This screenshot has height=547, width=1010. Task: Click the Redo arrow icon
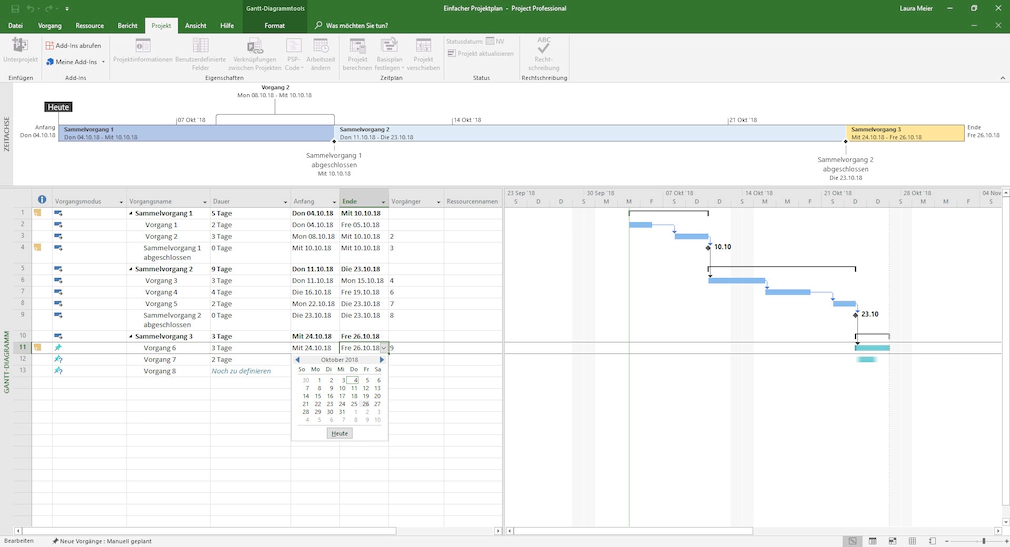tap(49, 8)
